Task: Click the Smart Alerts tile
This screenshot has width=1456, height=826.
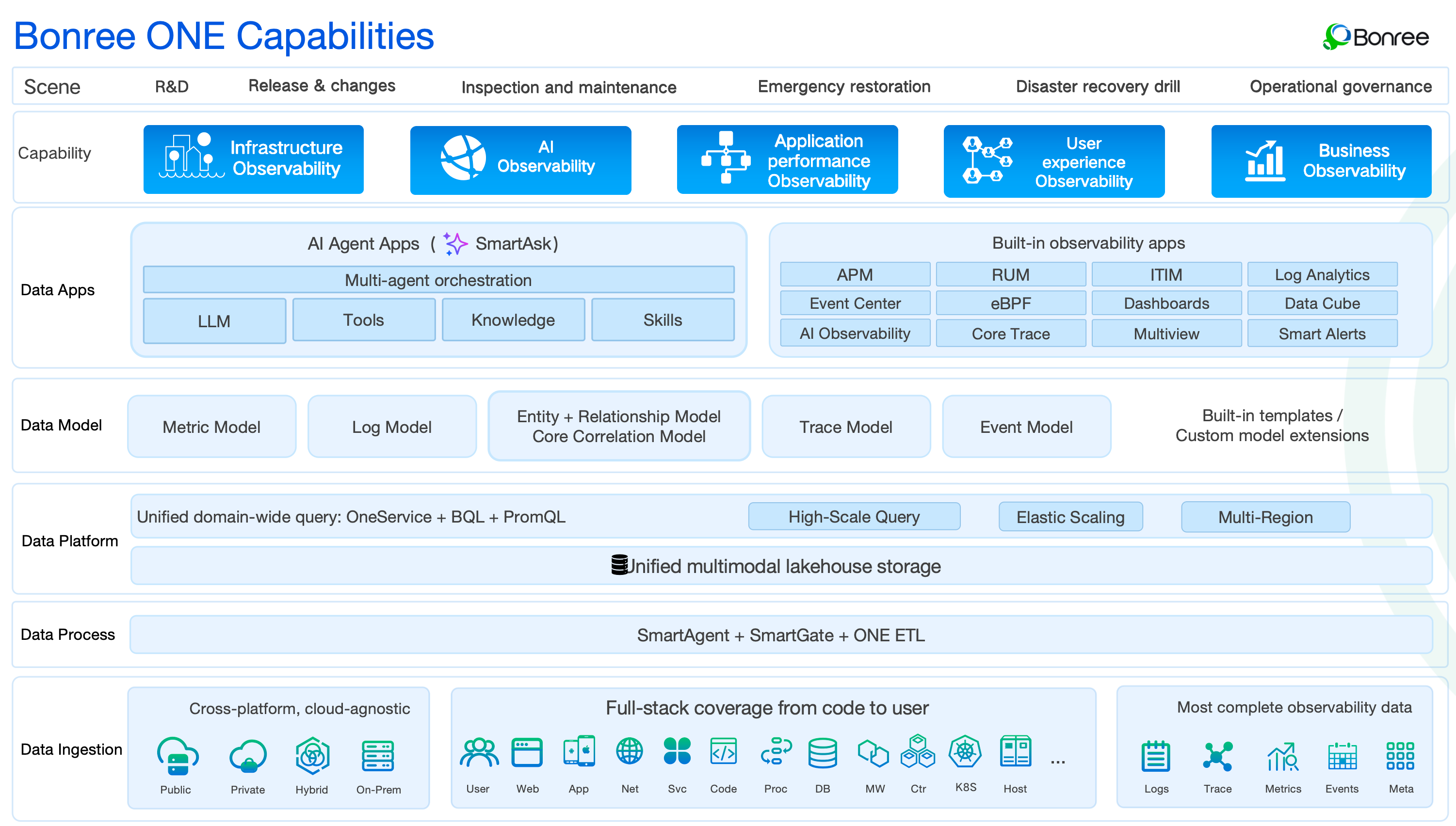Action: 1323,333
